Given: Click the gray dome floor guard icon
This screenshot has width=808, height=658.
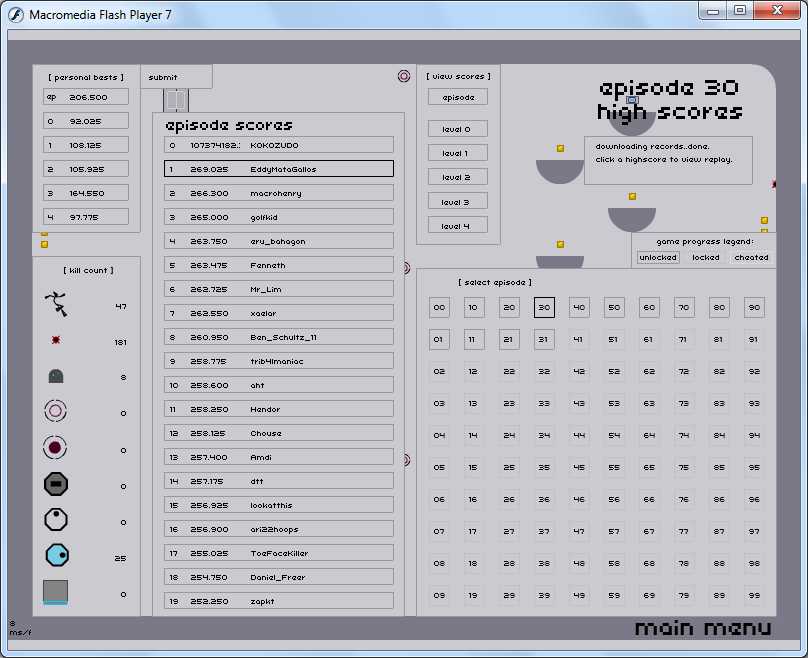Looking at the screenshot, I should tap(56, 377).
